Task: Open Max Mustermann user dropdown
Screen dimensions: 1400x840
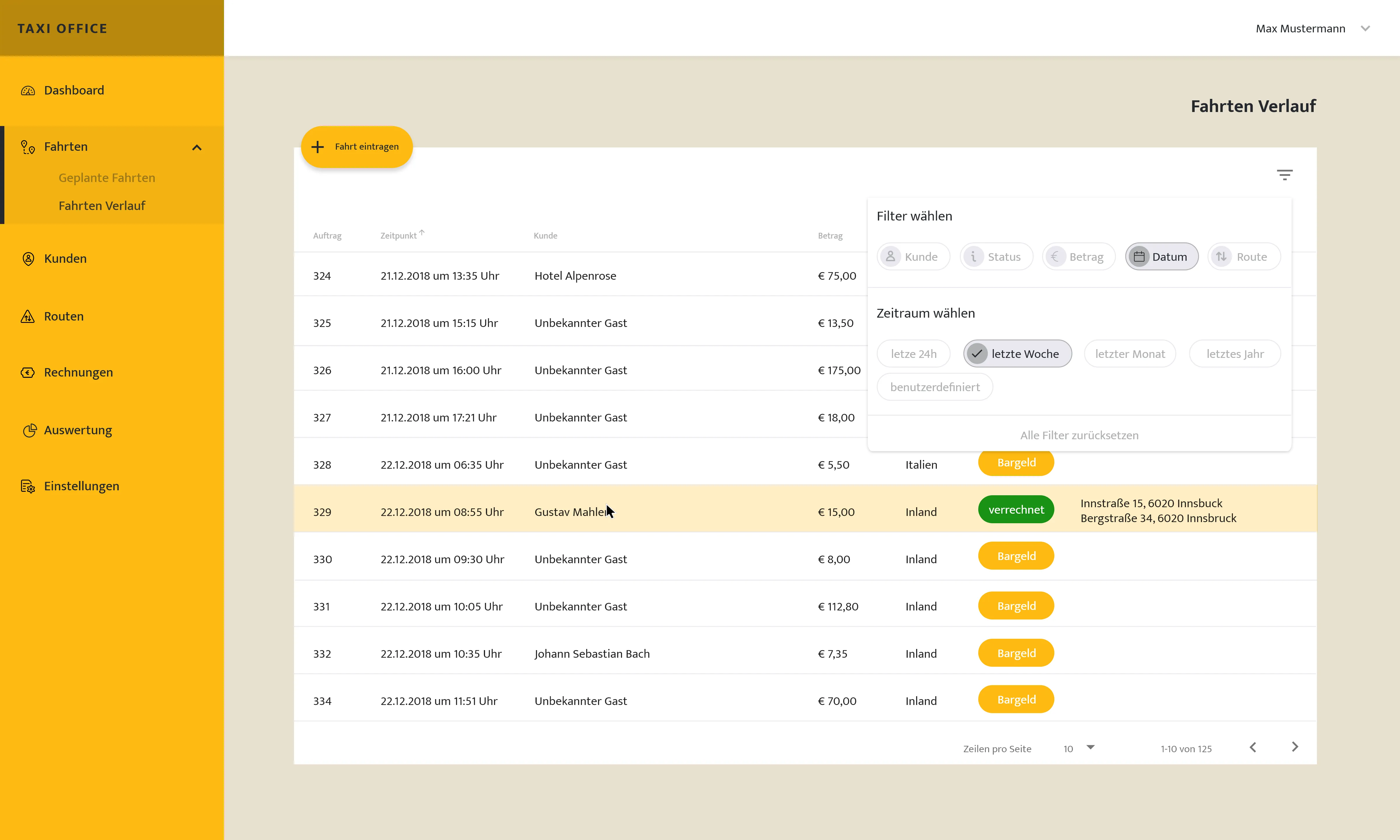Action: tap(1364, 29)
